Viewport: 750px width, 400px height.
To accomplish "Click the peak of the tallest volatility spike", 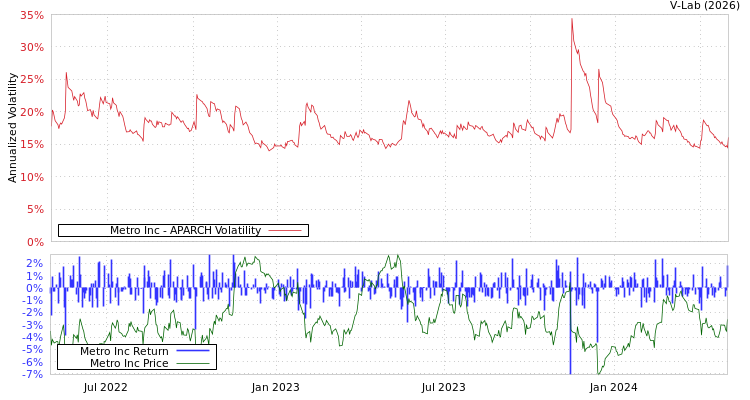I will 572,18.
